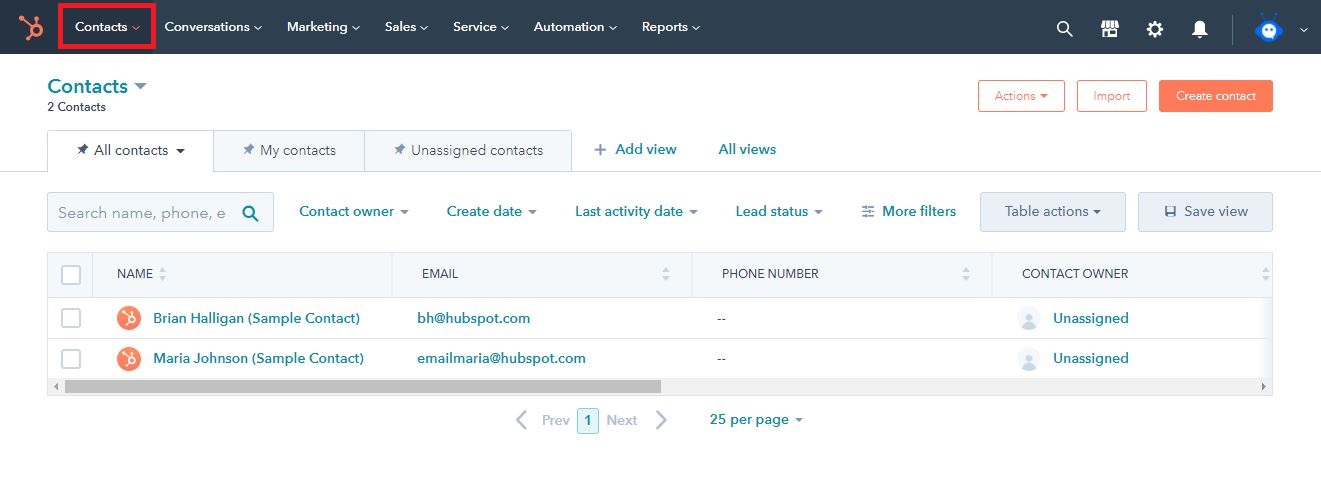Click the emailmaria@hubspot.com email
Image resolution: width=1321 pixels, height=480 pixels.
(502, 358)
